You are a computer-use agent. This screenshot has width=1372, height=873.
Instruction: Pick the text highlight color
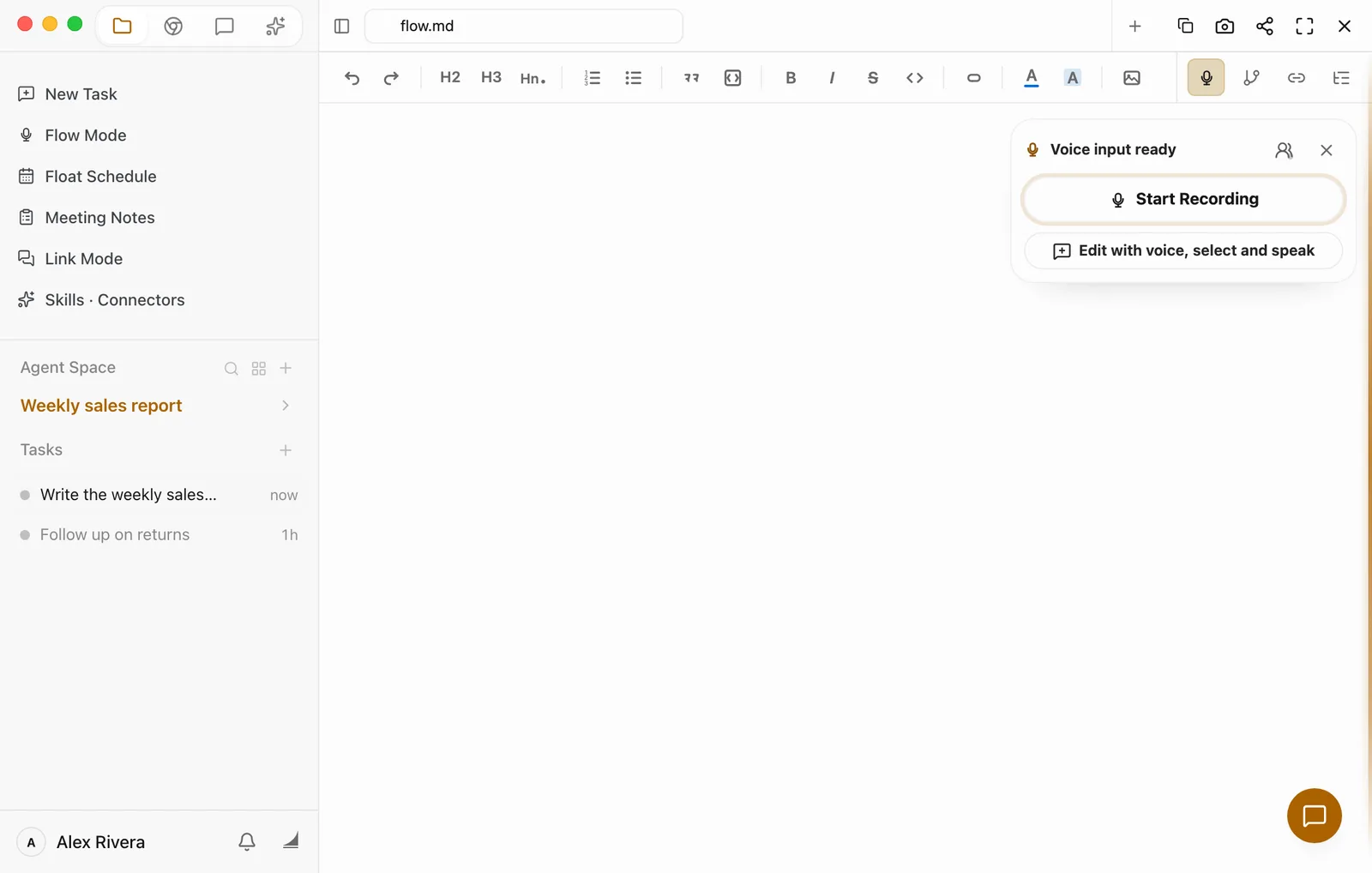point(1073,78)
